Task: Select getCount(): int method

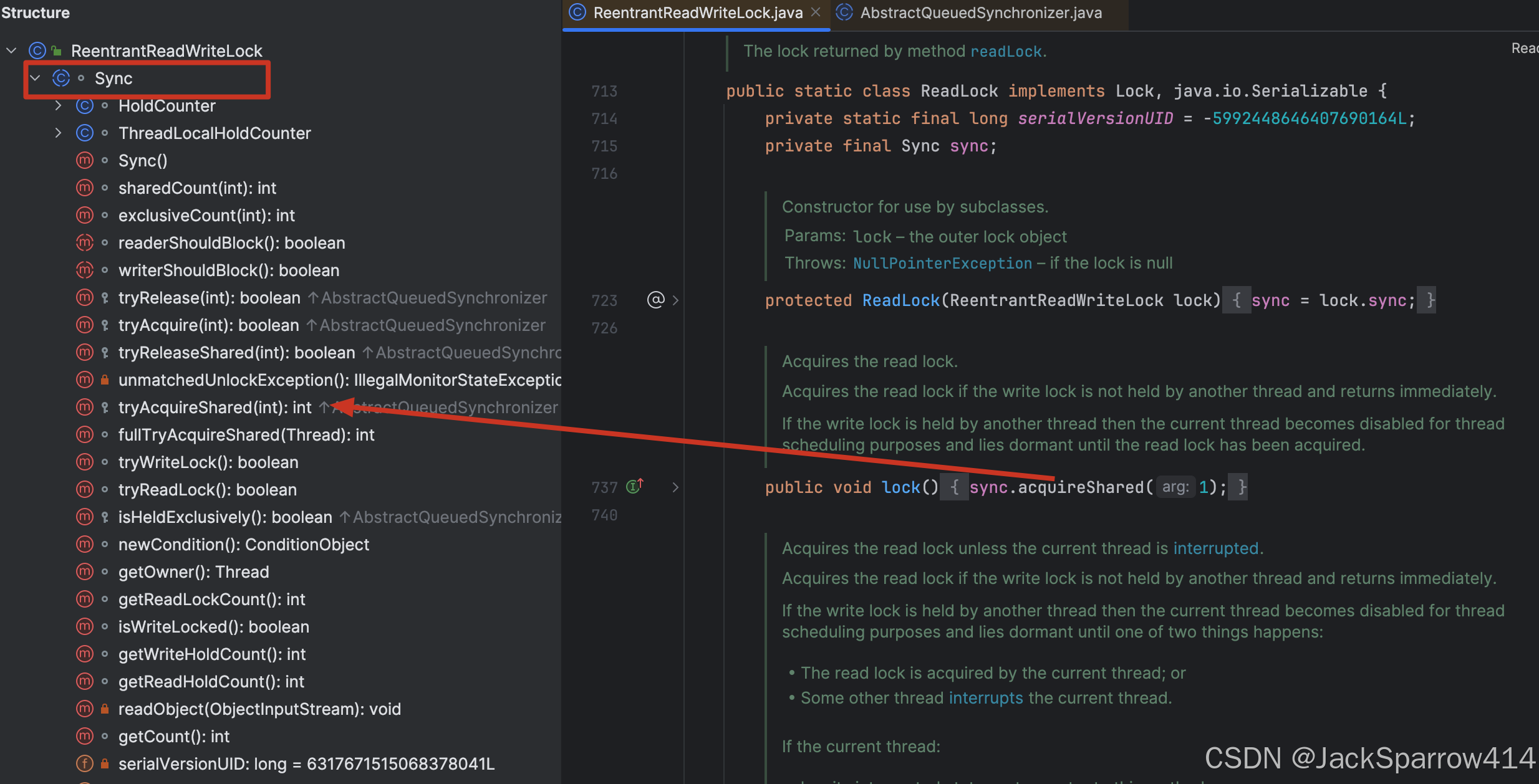Action: pyautogui.click(x=174, y=736)
